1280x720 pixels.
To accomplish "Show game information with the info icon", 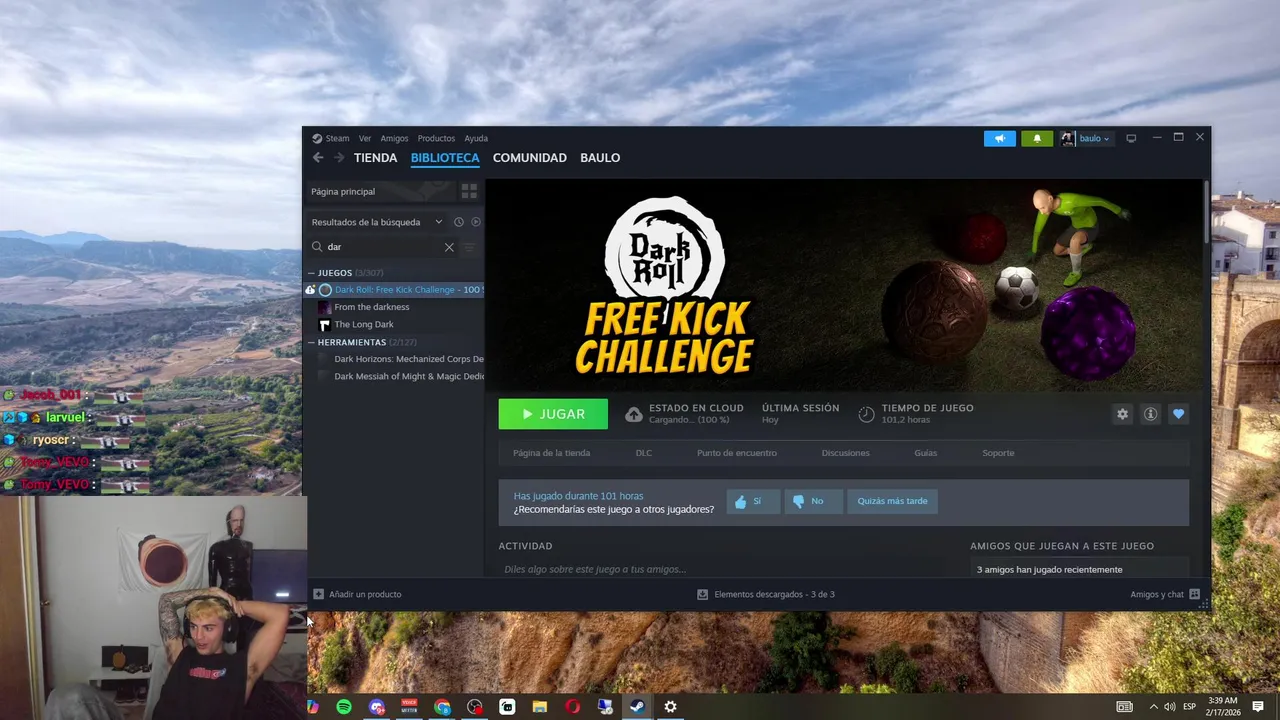I will coord(1150,414).
